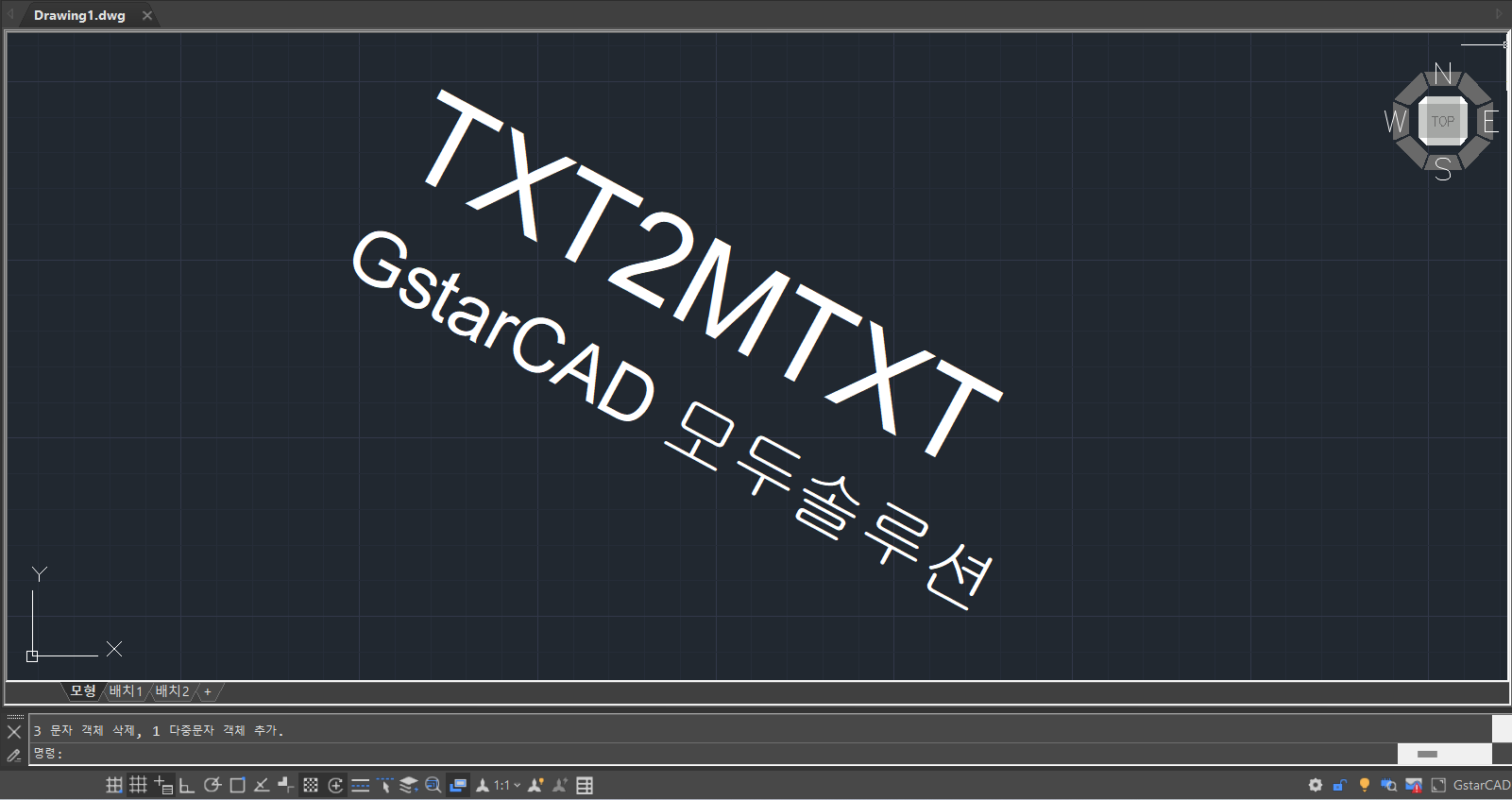Toggle dynamic input icon
The height and width of the screenshot is (800, 1512).
click(163, 785)
